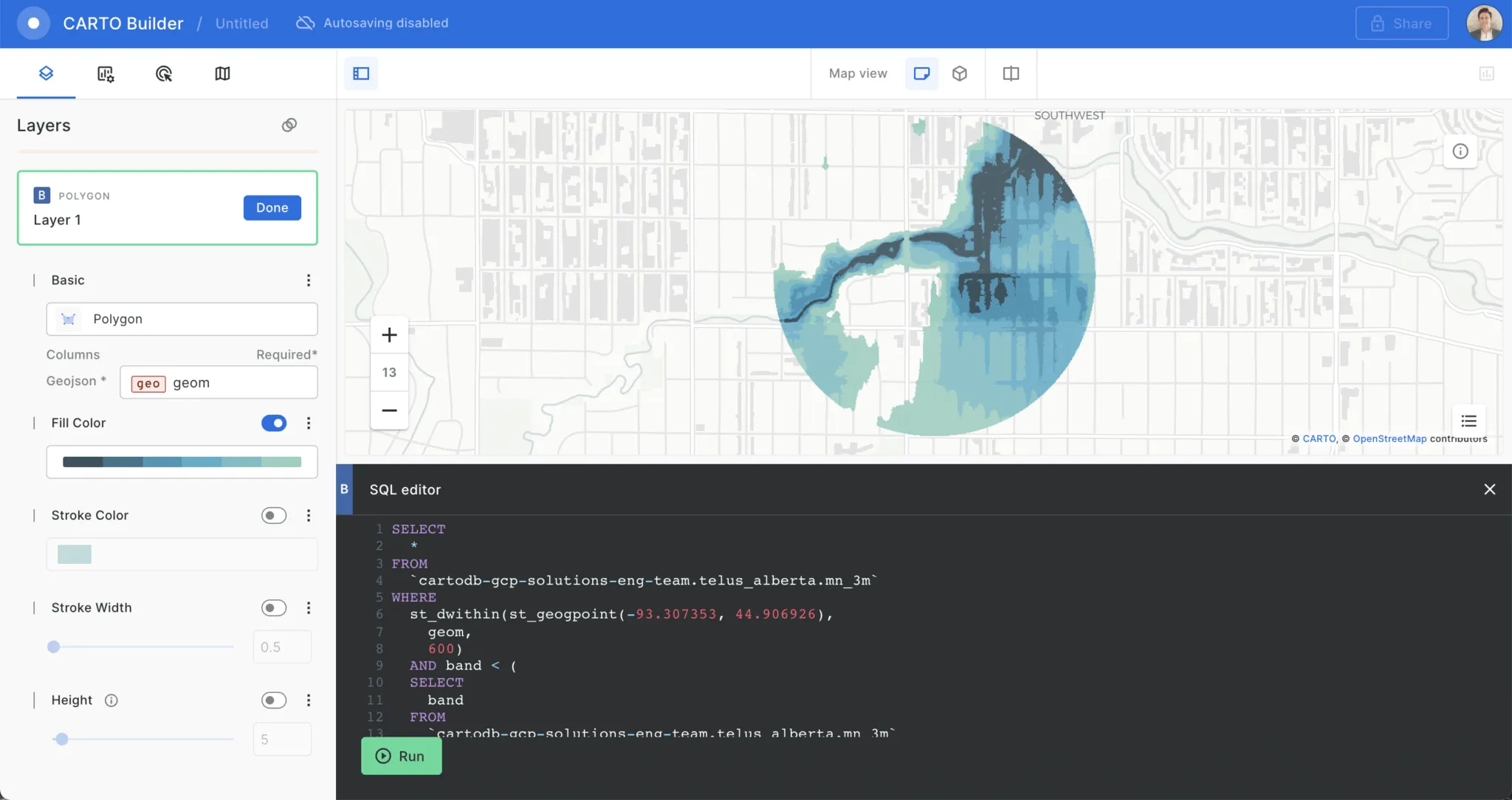This screenshot has width=1512, height=800.
Task: Enable the Stroke Width toggle
Action: [x=273, y=607]
